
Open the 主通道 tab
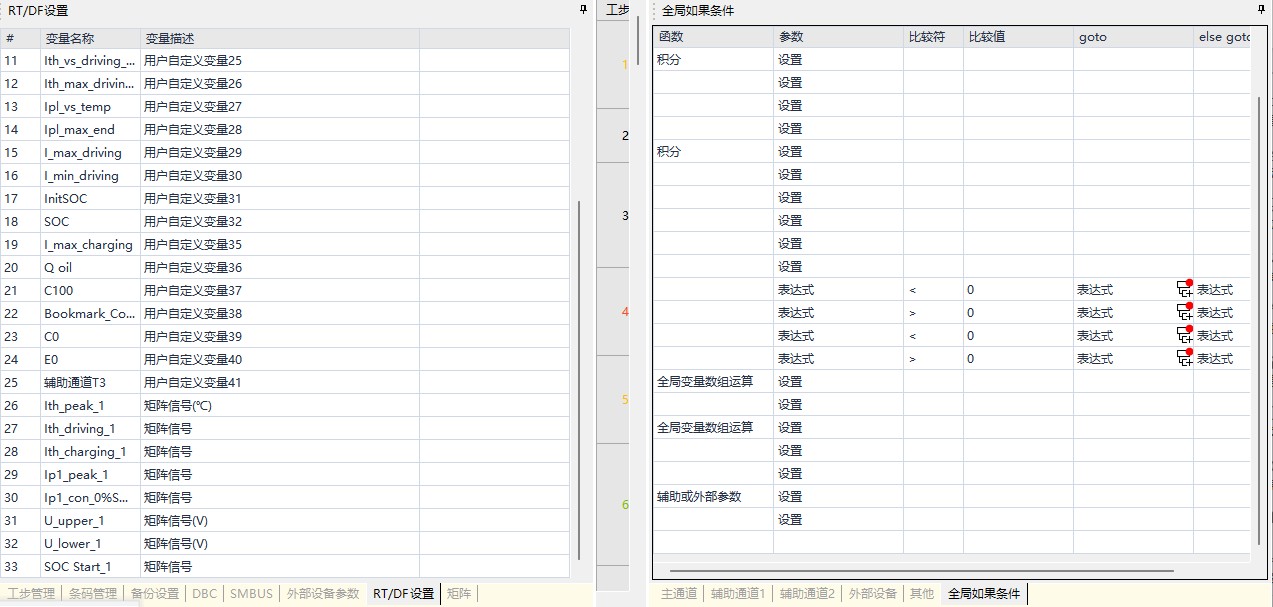(678, 593)
